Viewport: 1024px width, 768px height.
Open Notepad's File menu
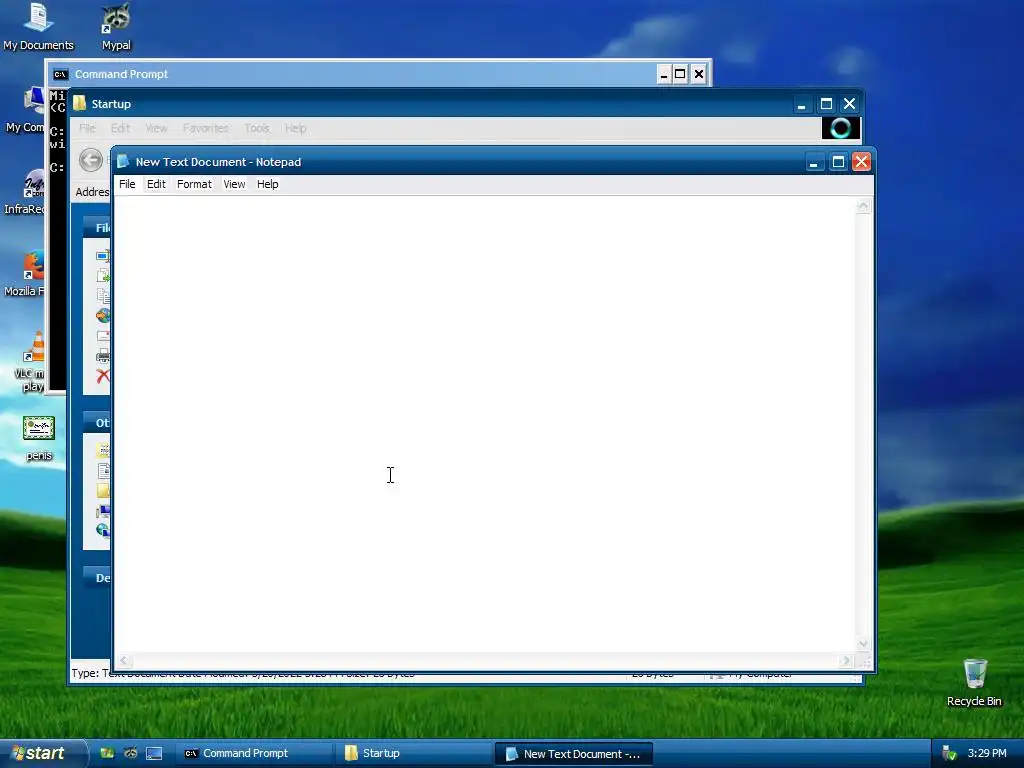(127, 184)
